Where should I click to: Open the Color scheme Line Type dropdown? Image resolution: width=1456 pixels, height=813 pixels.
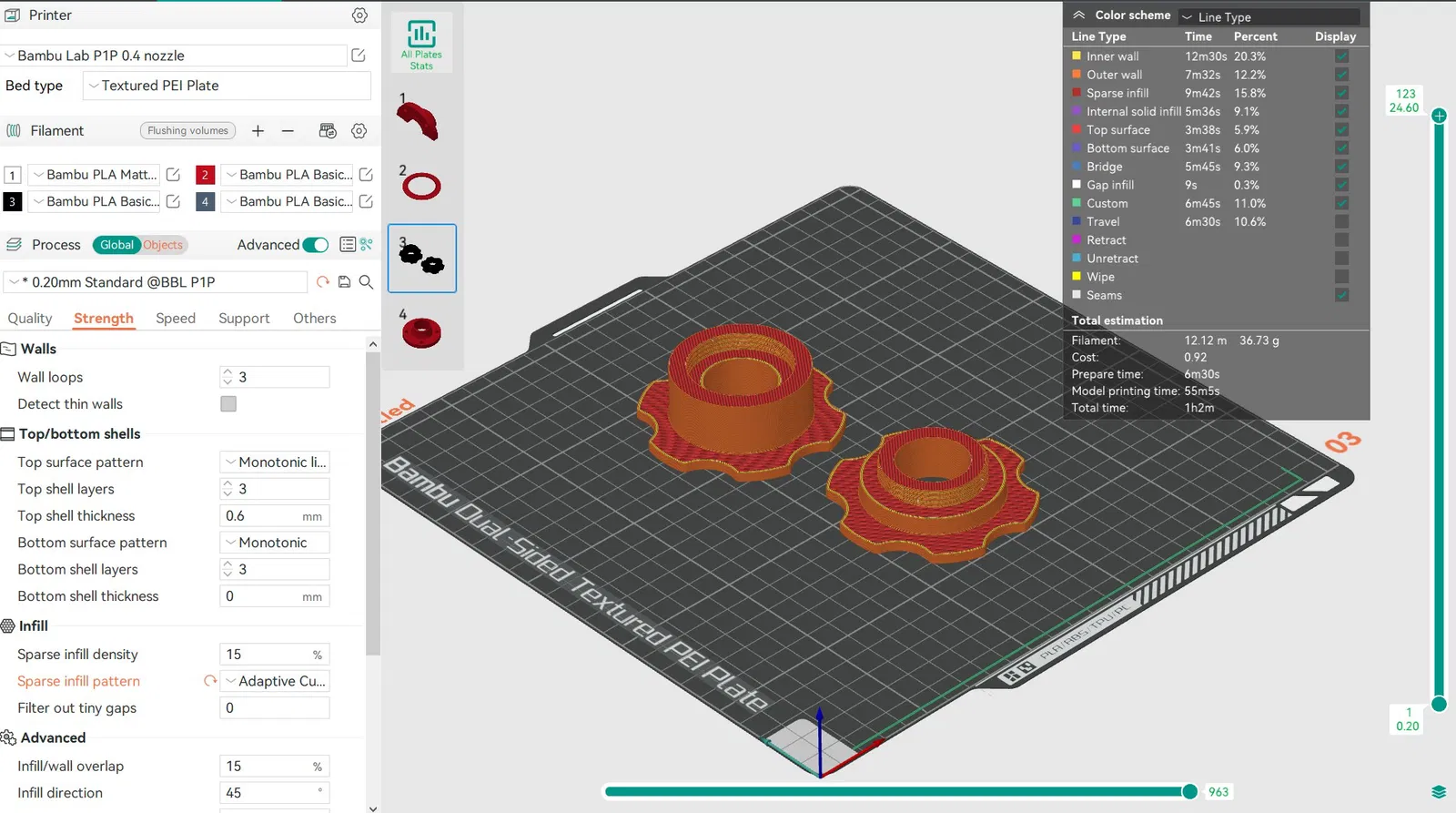(1269, 16)
